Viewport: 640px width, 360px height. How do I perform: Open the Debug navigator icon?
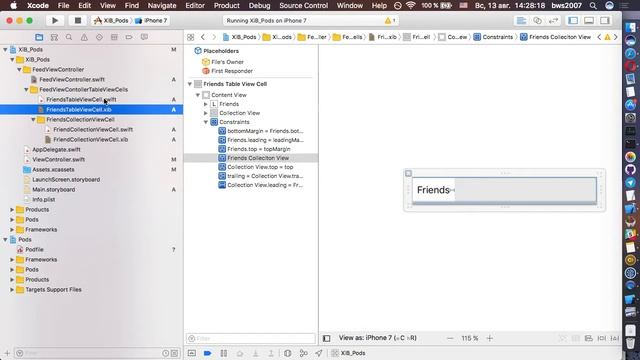point(114,37)
